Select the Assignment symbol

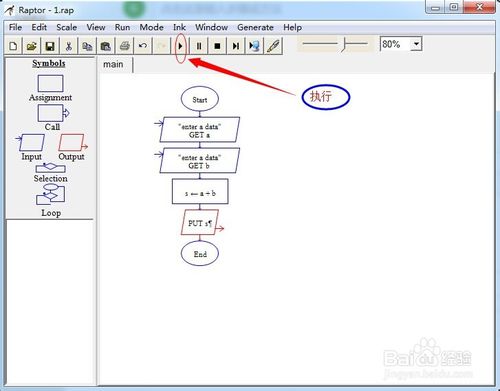pyautogui.click(x=50, y=88)
